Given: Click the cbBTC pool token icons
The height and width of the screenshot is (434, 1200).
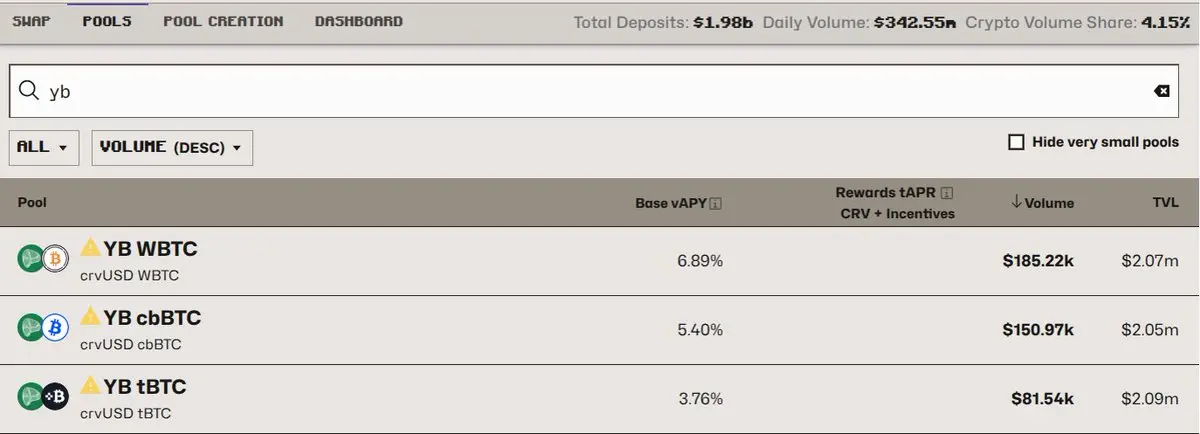Looking at the screenshot, I should coord(43,327).
